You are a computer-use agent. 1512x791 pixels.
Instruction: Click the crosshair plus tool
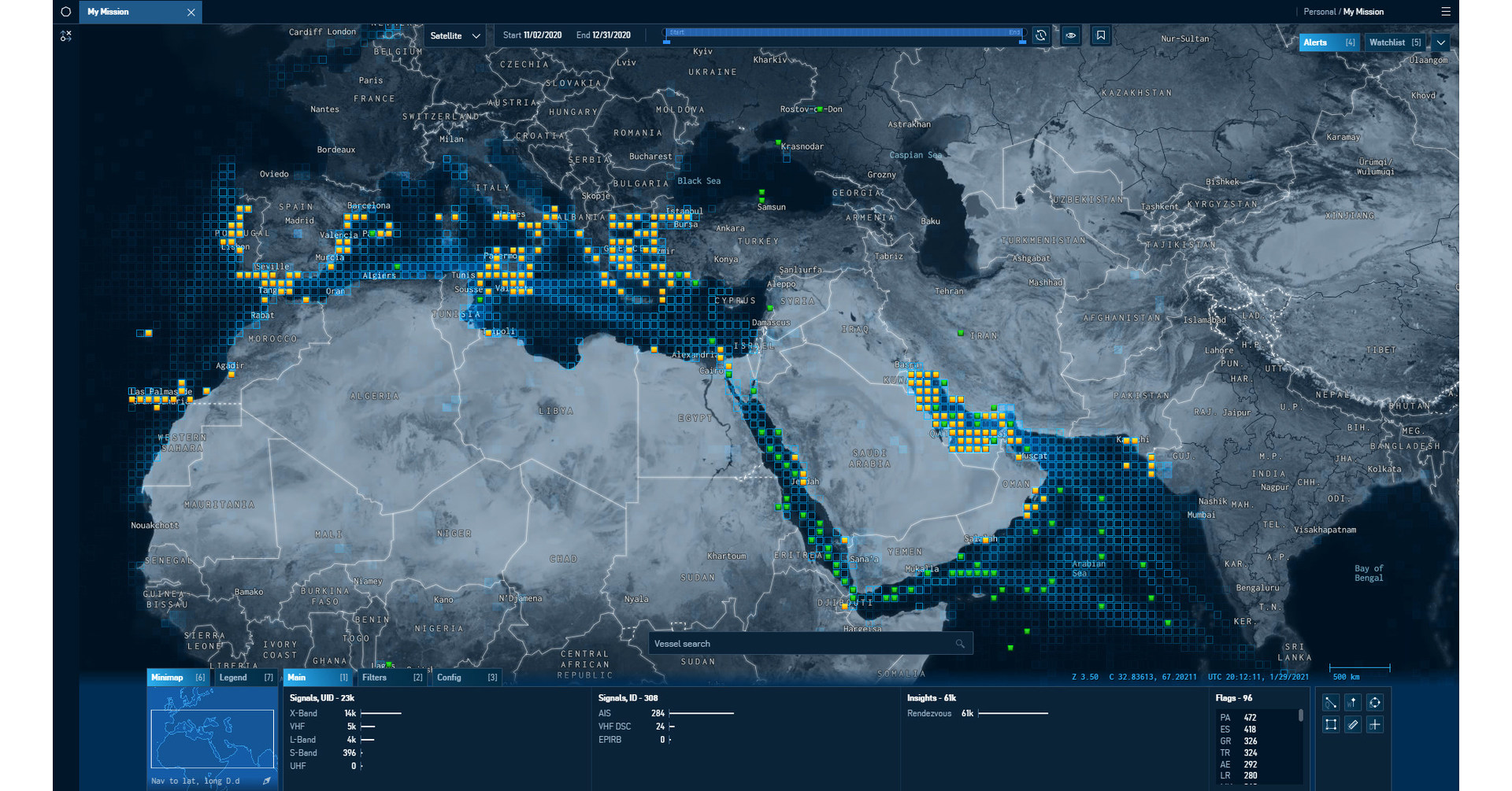[1374, 725]
